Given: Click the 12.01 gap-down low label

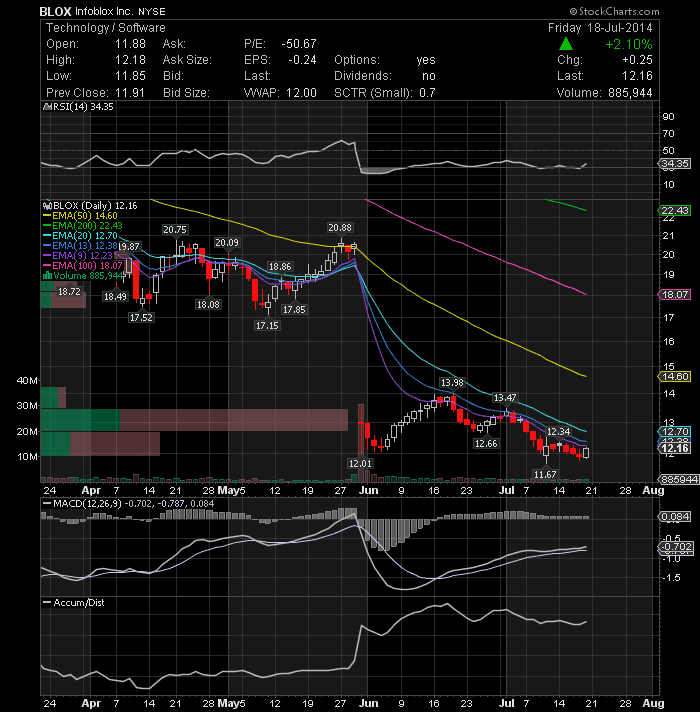Looking at the screenshot, I should pos(360,464).
